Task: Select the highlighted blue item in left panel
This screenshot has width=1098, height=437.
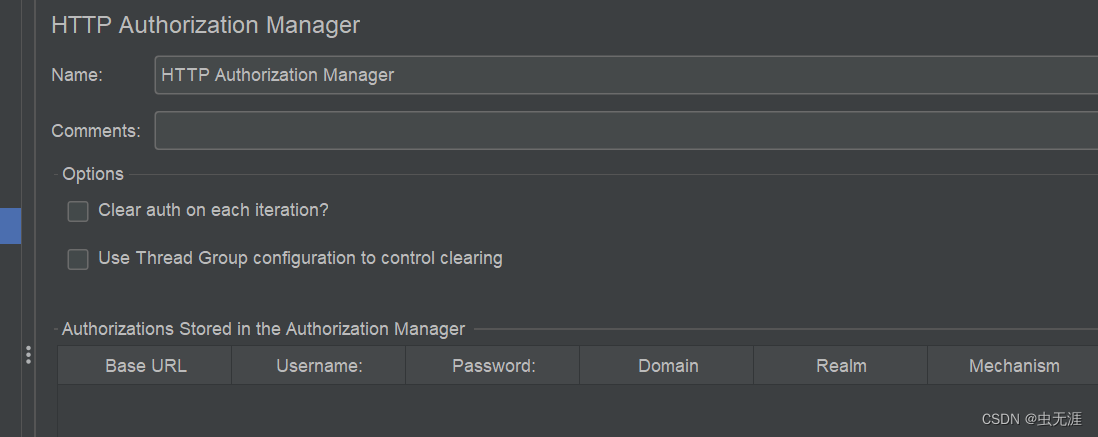Action: (x=10, y=225)
